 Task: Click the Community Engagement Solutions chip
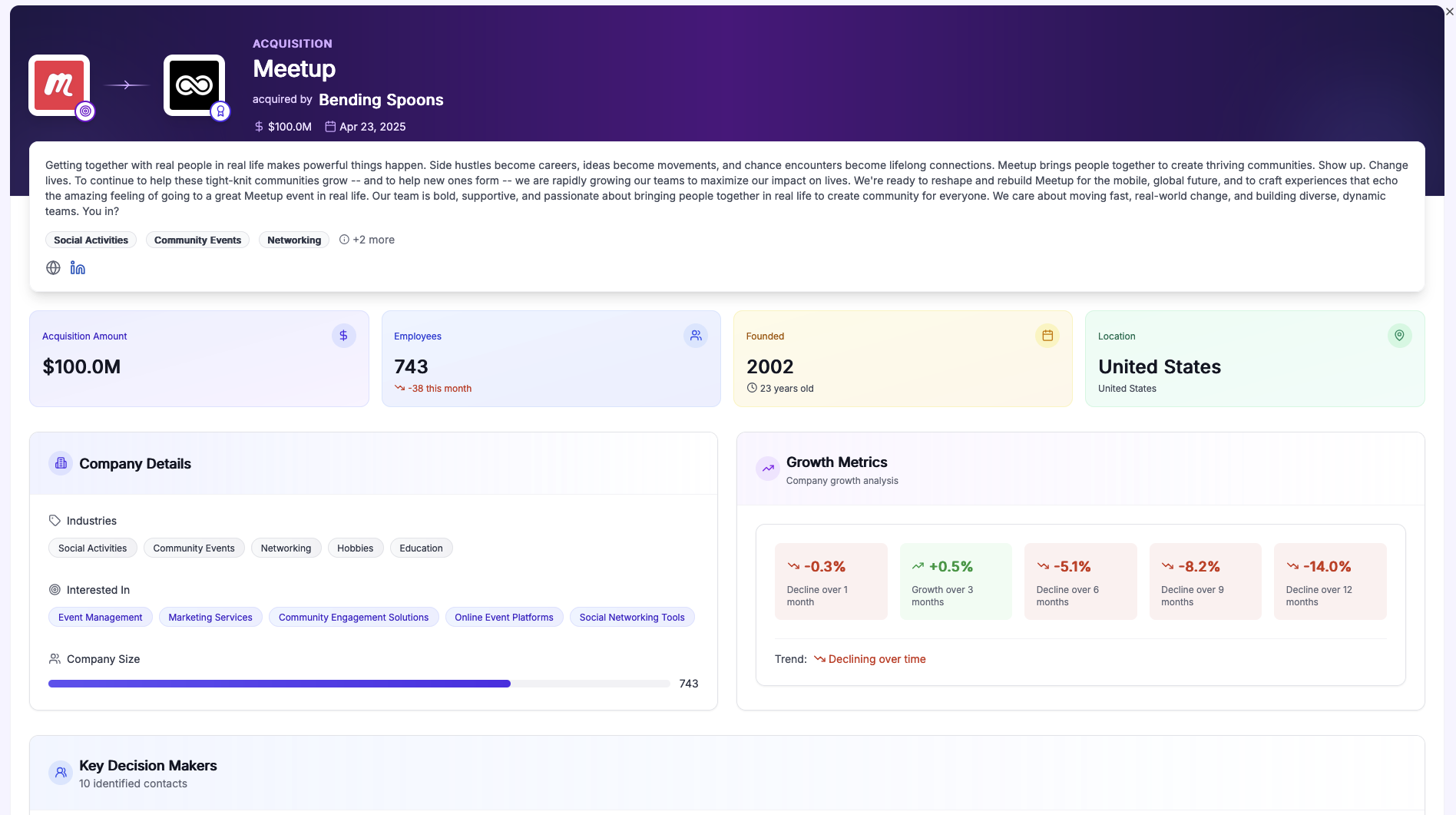(353, 617)
